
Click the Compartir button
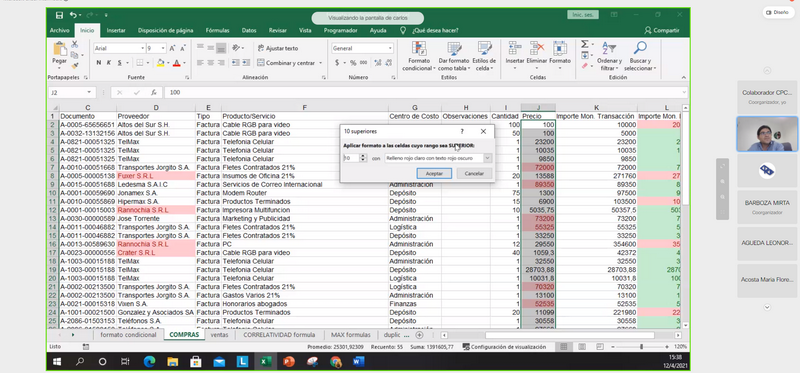coord(662,31)
